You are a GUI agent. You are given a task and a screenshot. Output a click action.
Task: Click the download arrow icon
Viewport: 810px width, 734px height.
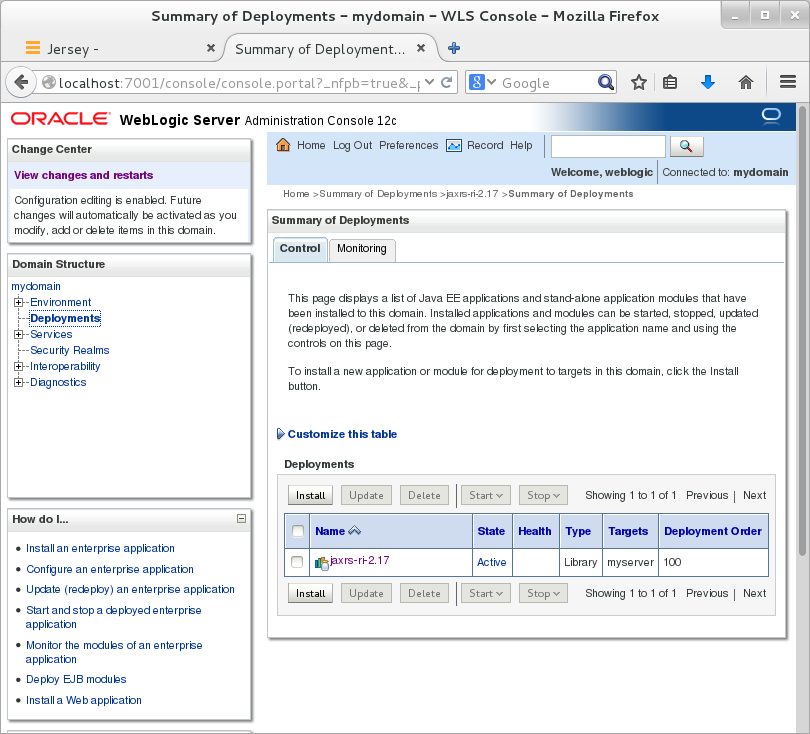pyautogui.click(x=708, y=83)
